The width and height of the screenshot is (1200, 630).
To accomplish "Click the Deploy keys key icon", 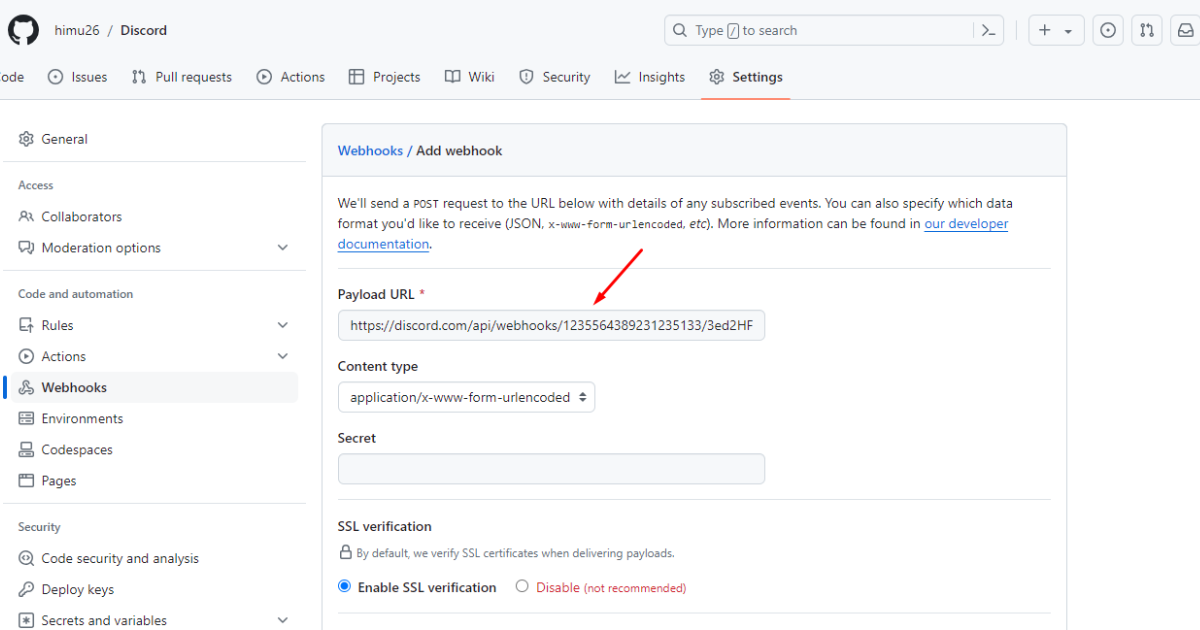I will 26,589.
